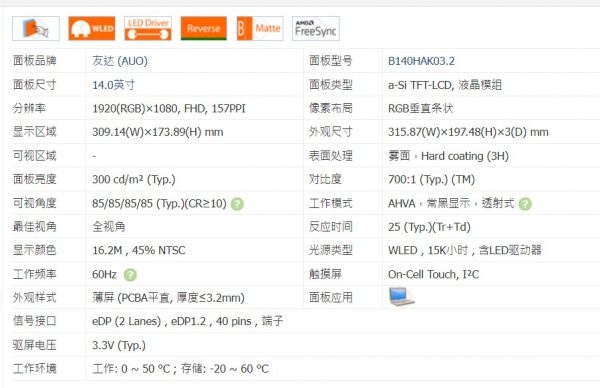This screenshot has width=600, height=388.
Task: Click the Reverse feature badge
Action: tap(204, 28)
